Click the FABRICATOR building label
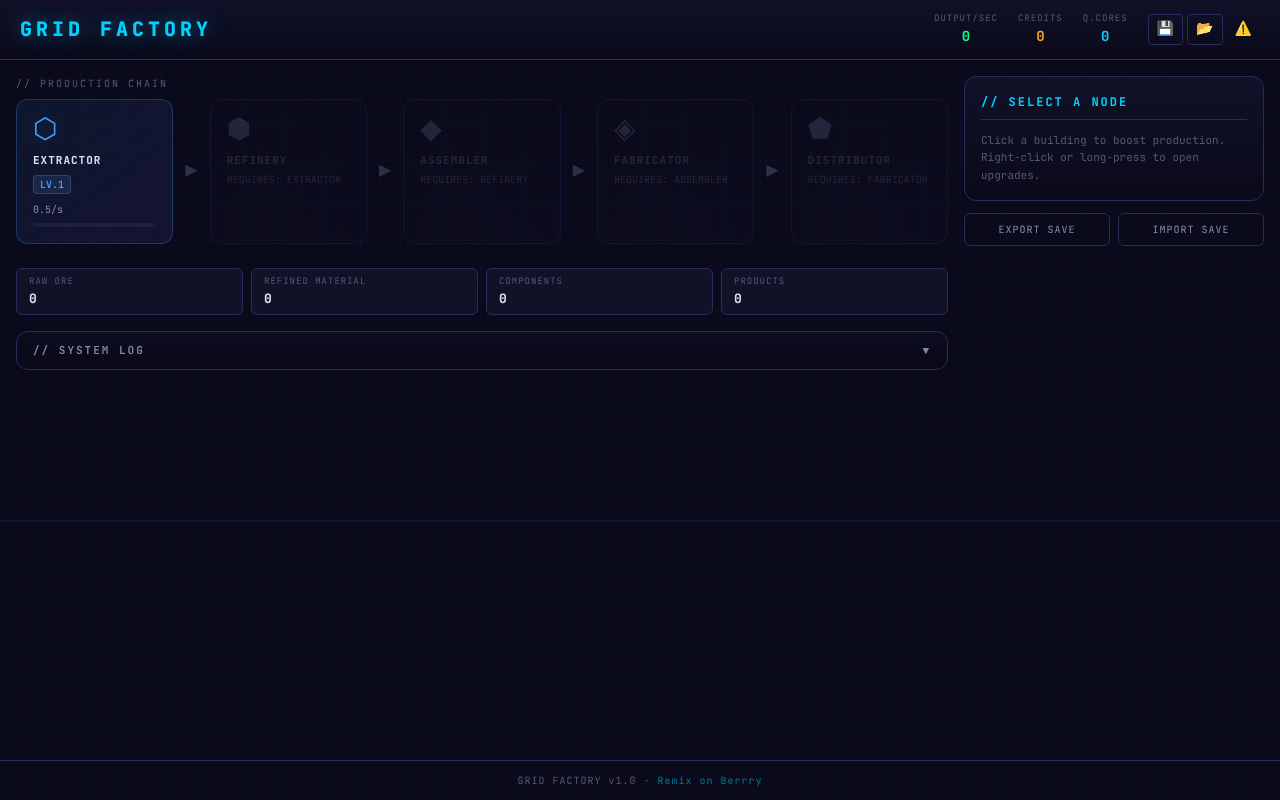This screenshot has height=800, width=1280. (652, 161)
